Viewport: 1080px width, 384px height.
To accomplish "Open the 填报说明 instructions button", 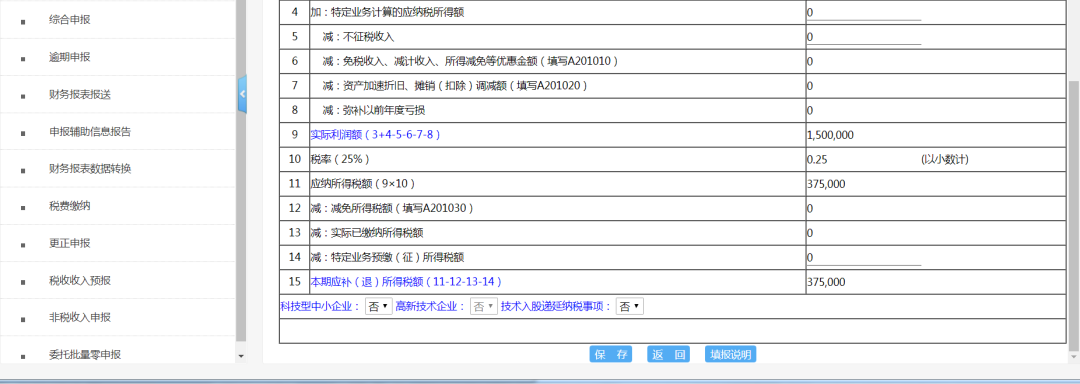I will [731, 354].
